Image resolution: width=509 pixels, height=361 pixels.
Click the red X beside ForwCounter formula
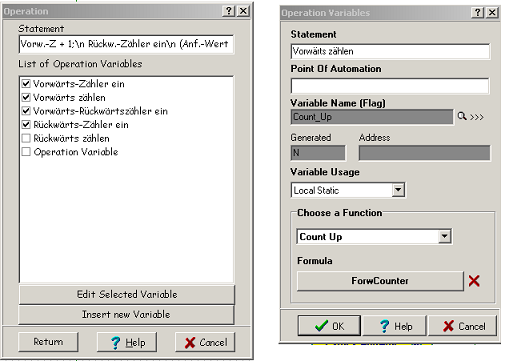pyautogui.click(x=474, y=281)
